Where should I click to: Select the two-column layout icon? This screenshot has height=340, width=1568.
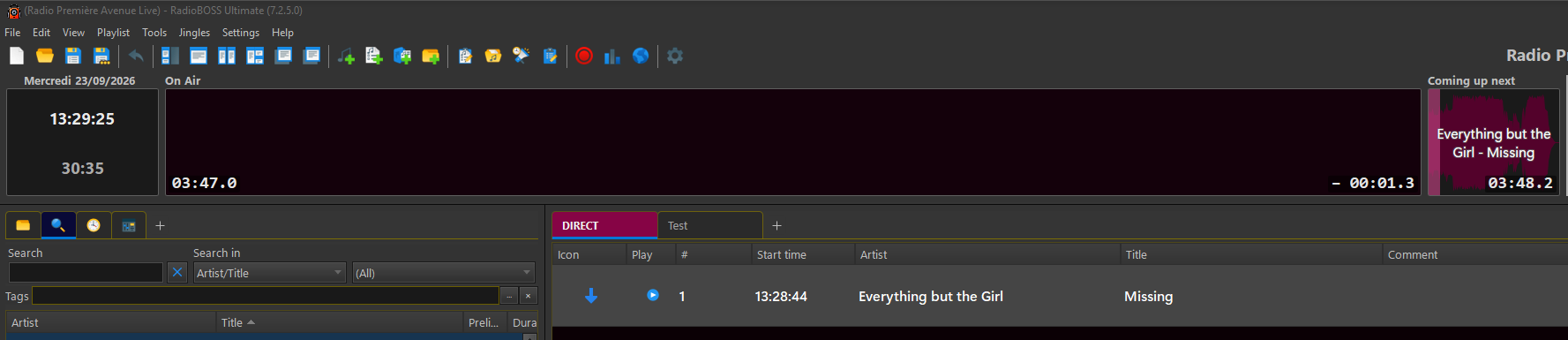point(227,56)
